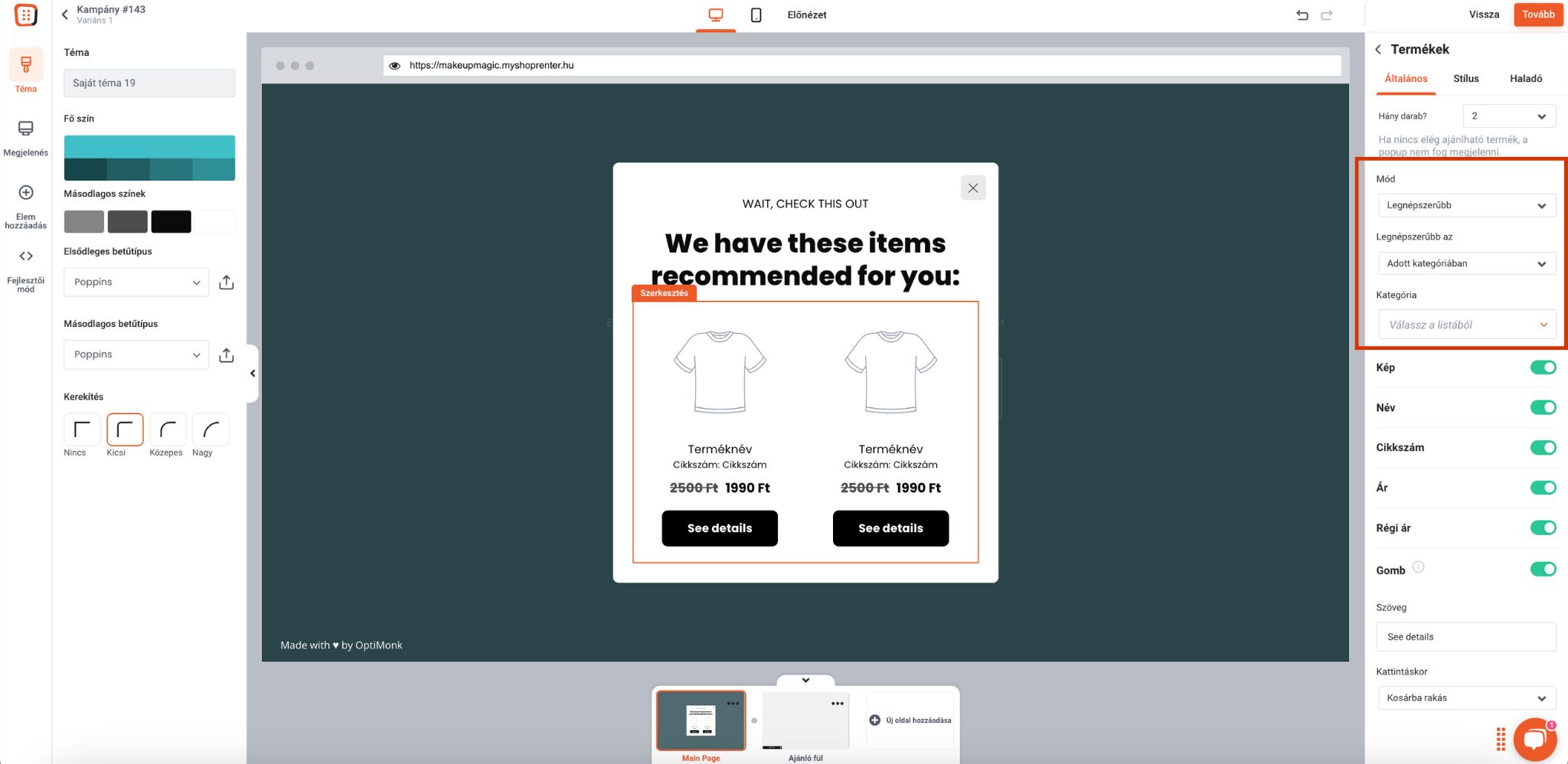Select Ajánló fül page thumbnail
This screenshot has height=764, width=1568.
[805, 720]
